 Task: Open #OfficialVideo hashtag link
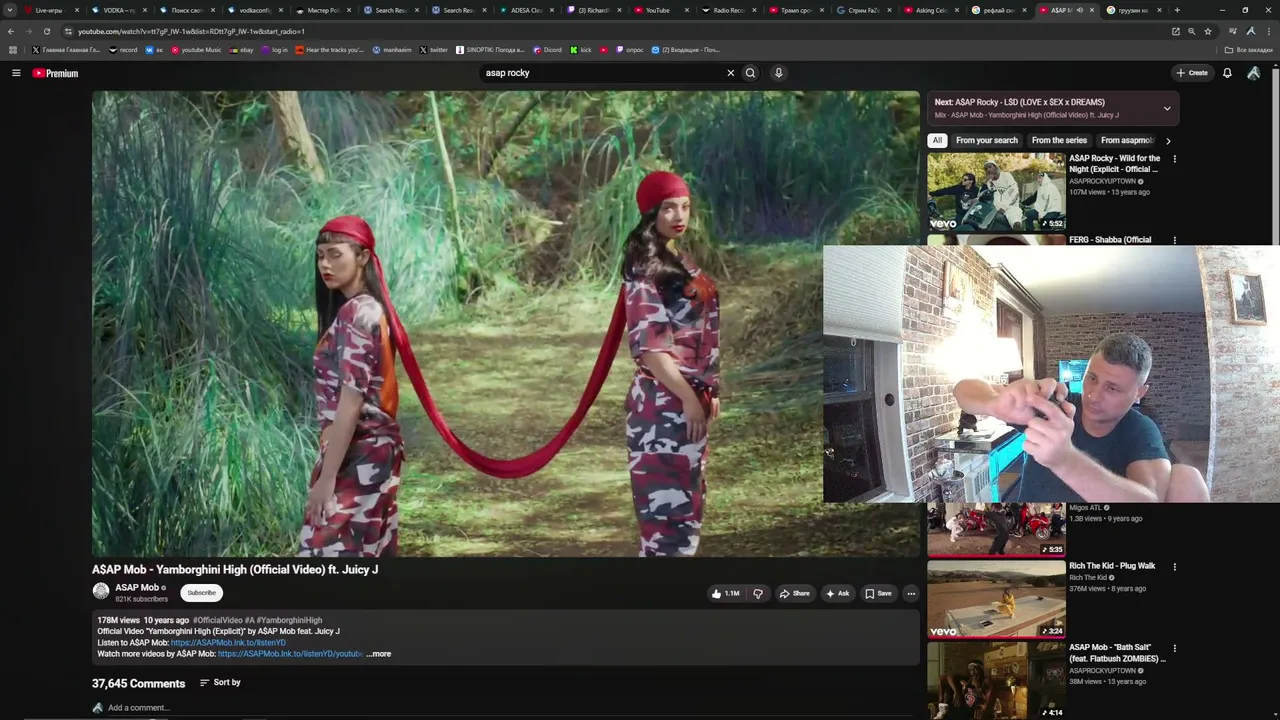217,620
